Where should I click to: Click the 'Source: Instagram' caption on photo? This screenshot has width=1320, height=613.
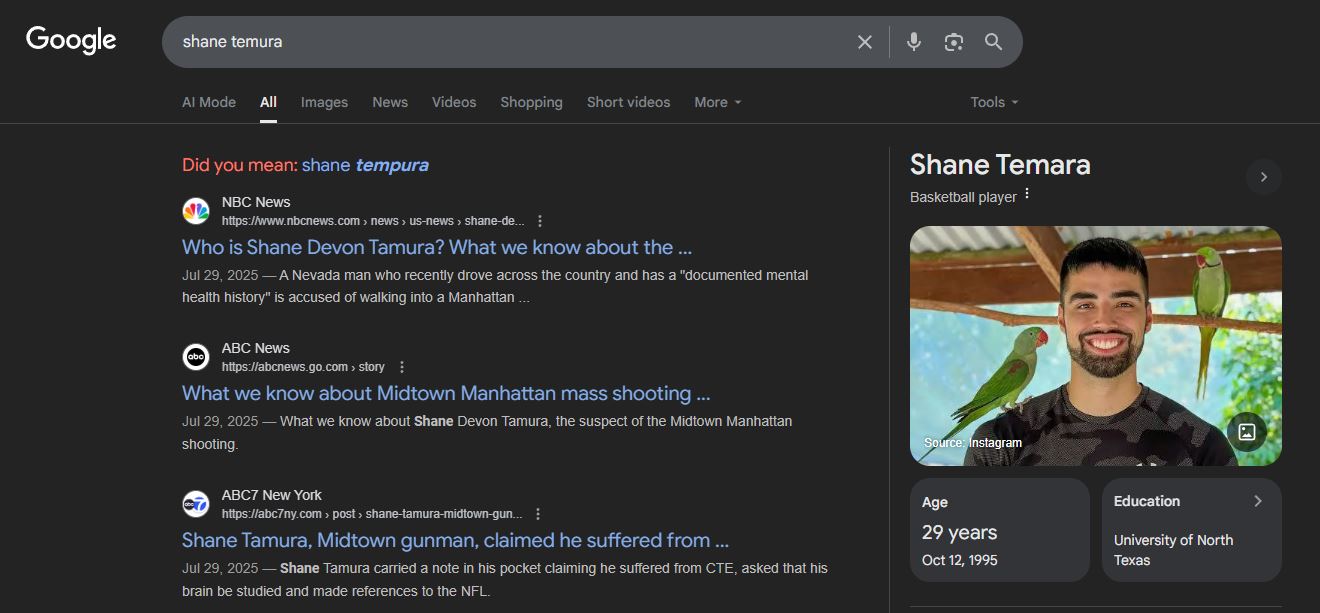click(973, 443)
